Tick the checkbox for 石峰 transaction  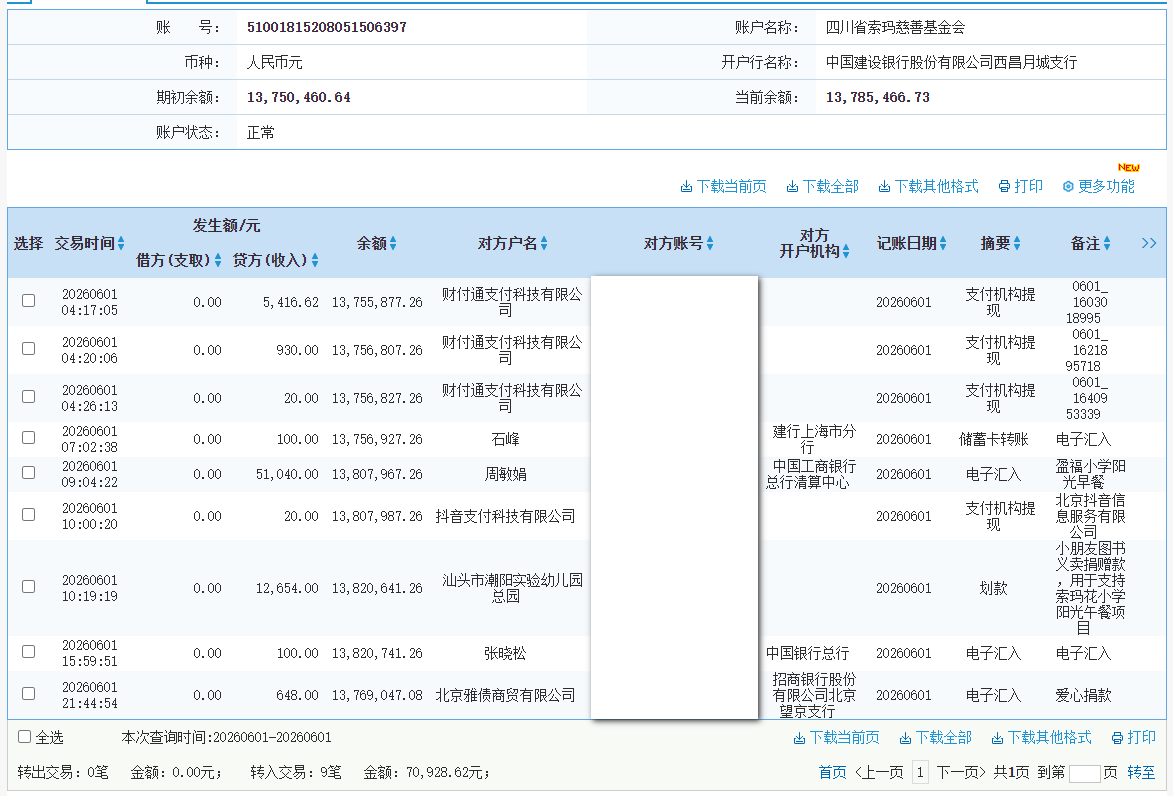28,438
